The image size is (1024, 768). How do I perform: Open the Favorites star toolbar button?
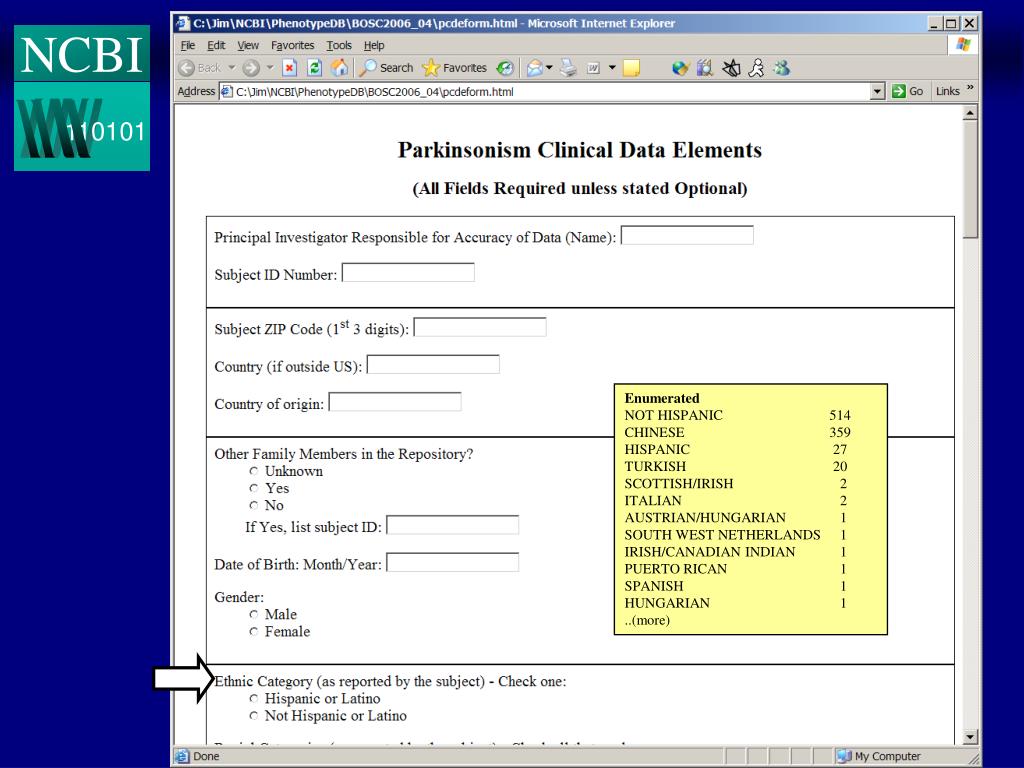(x=455, y=68)
